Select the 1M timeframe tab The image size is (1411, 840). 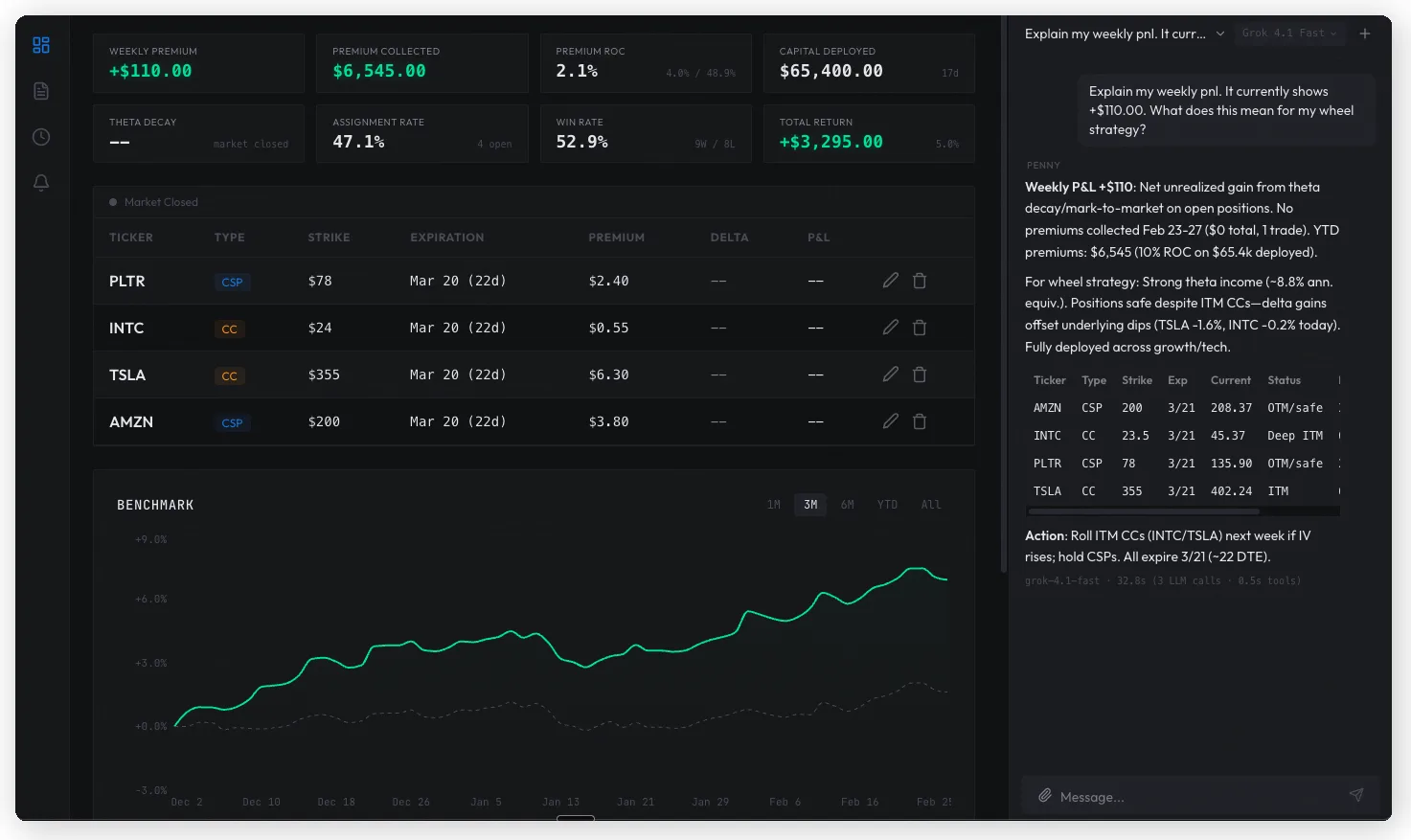point(774,504)
